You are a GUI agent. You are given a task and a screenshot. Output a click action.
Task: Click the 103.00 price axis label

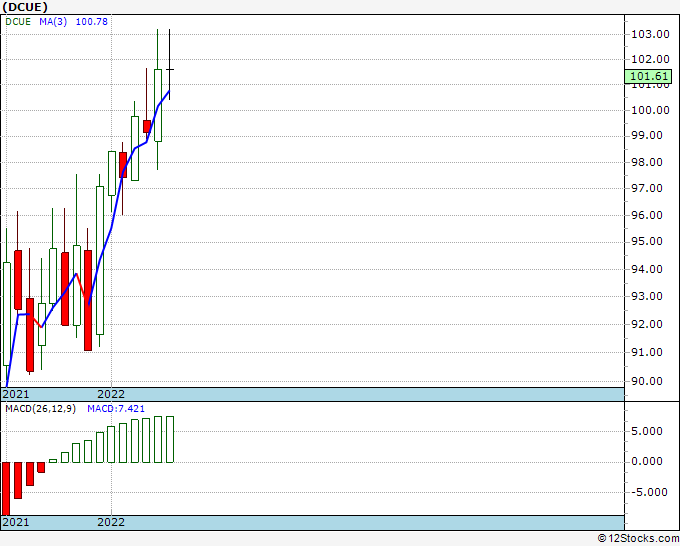click(650, 34)
